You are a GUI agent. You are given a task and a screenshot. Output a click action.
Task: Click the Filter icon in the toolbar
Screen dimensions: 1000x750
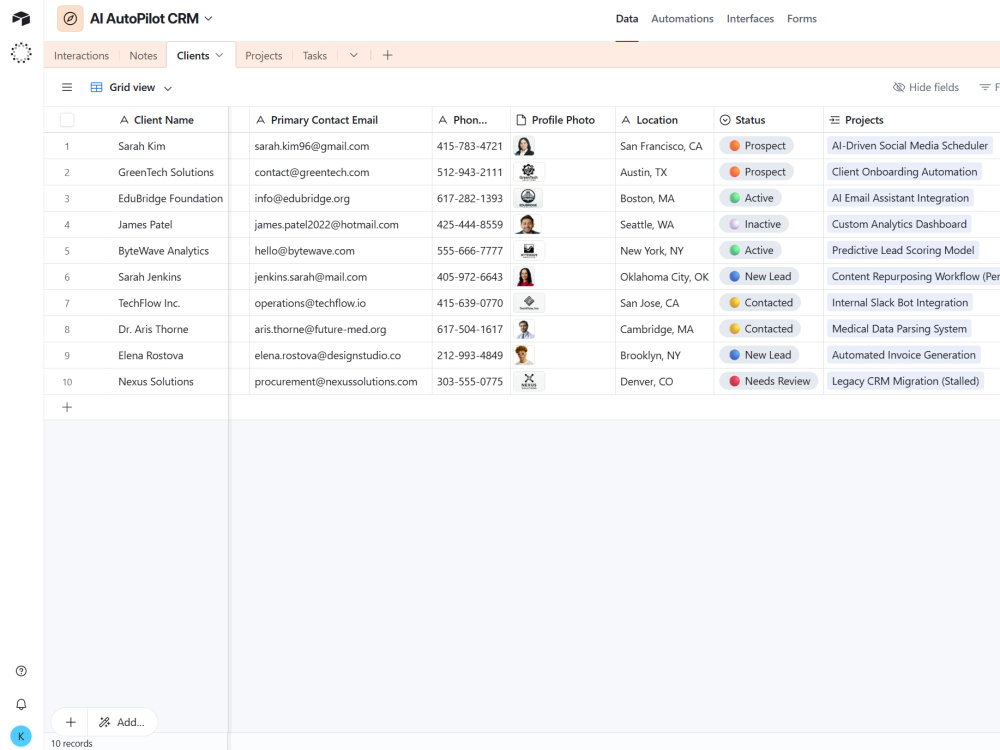(985, 87)
